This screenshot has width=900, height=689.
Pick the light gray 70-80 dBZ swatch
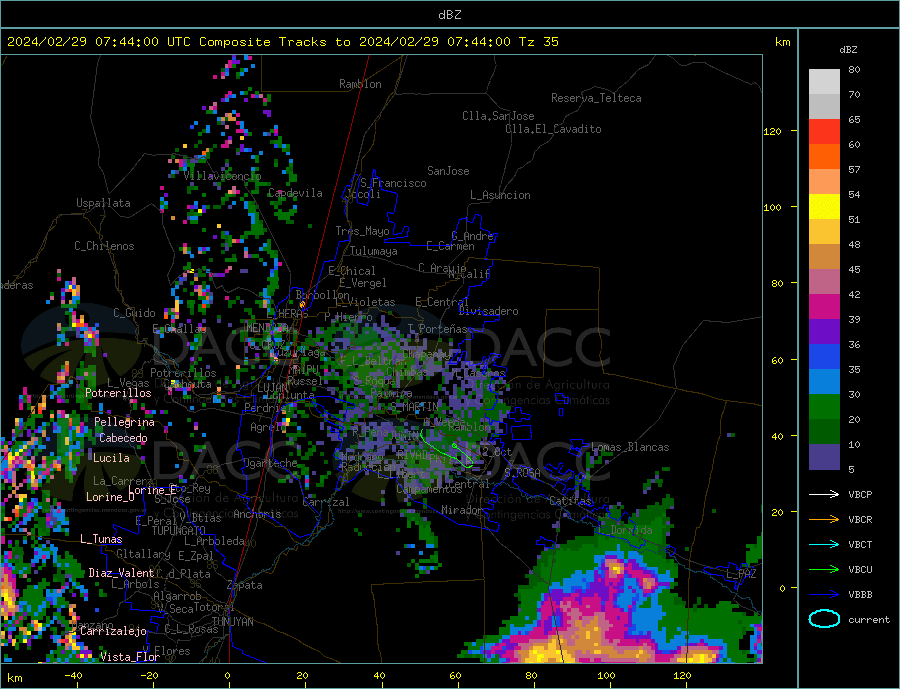click(x=824, y=82)
